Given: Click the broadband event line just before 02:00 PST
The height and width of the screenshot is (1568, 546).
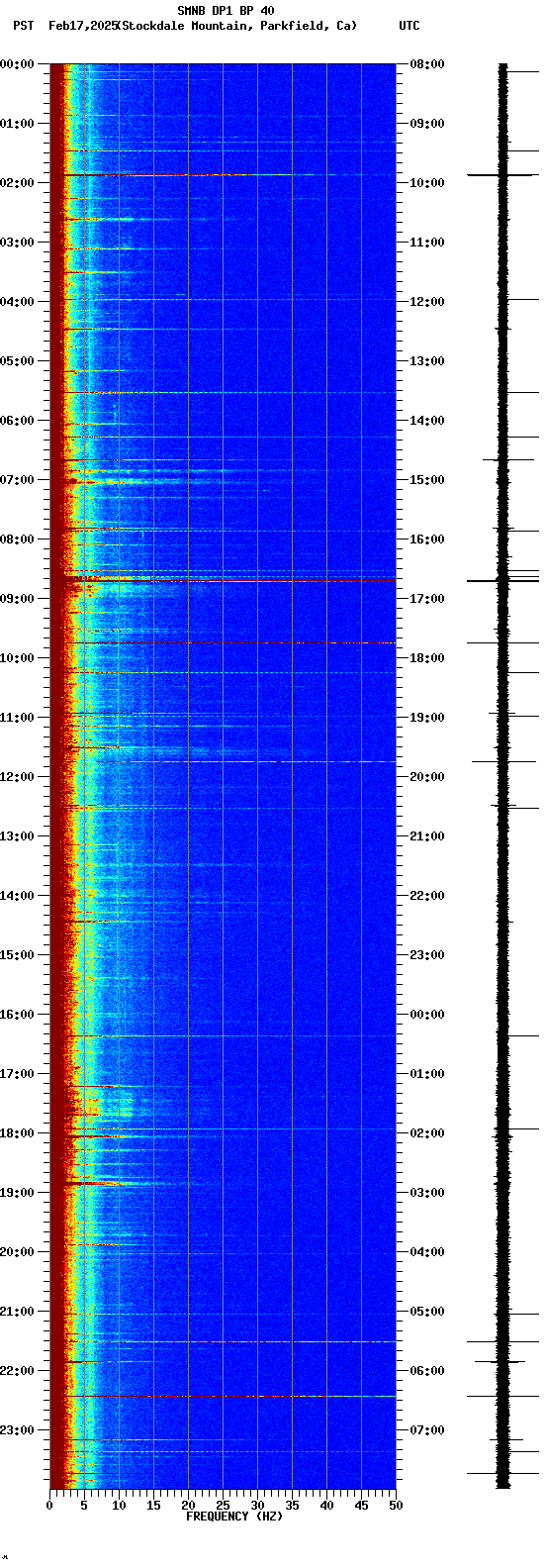Looking at the screenshot, I should pyautogui.click(x=223, y=175).
